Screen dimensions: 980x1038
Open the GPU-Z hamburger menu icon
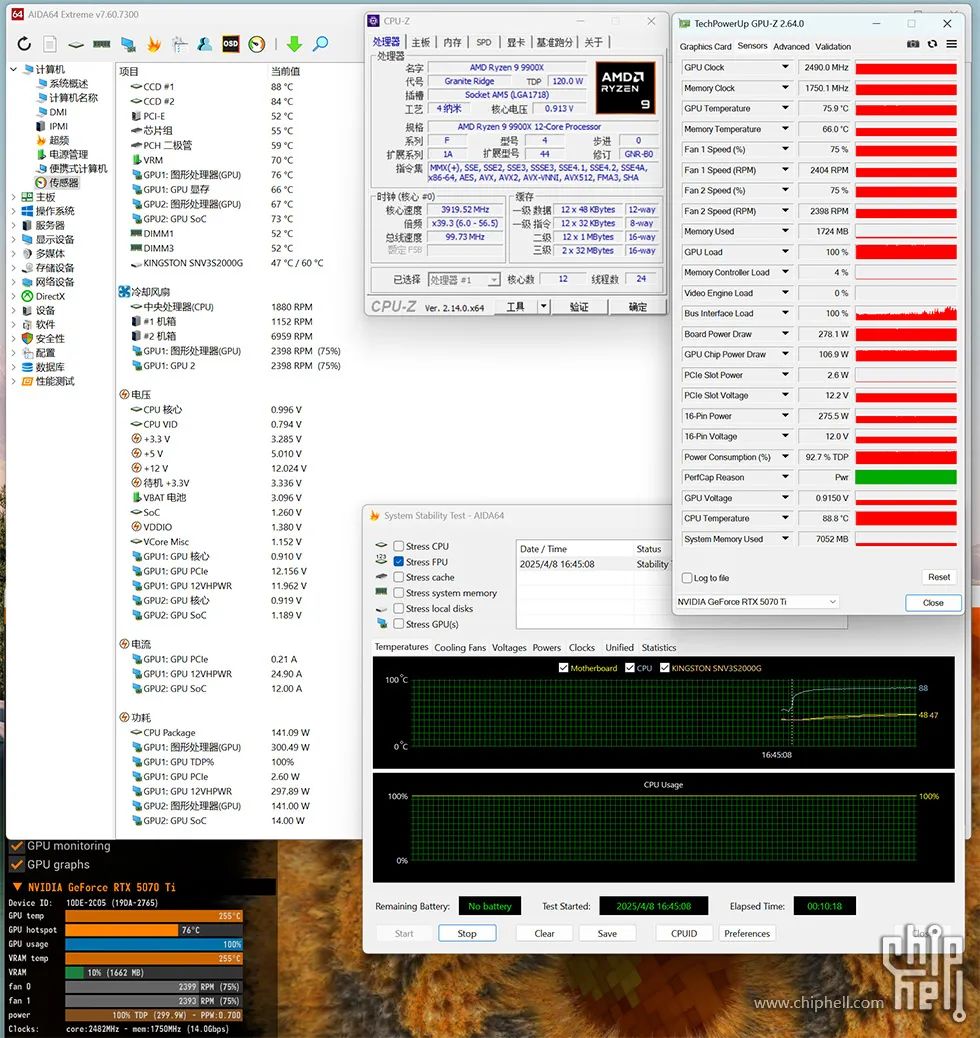952,44
